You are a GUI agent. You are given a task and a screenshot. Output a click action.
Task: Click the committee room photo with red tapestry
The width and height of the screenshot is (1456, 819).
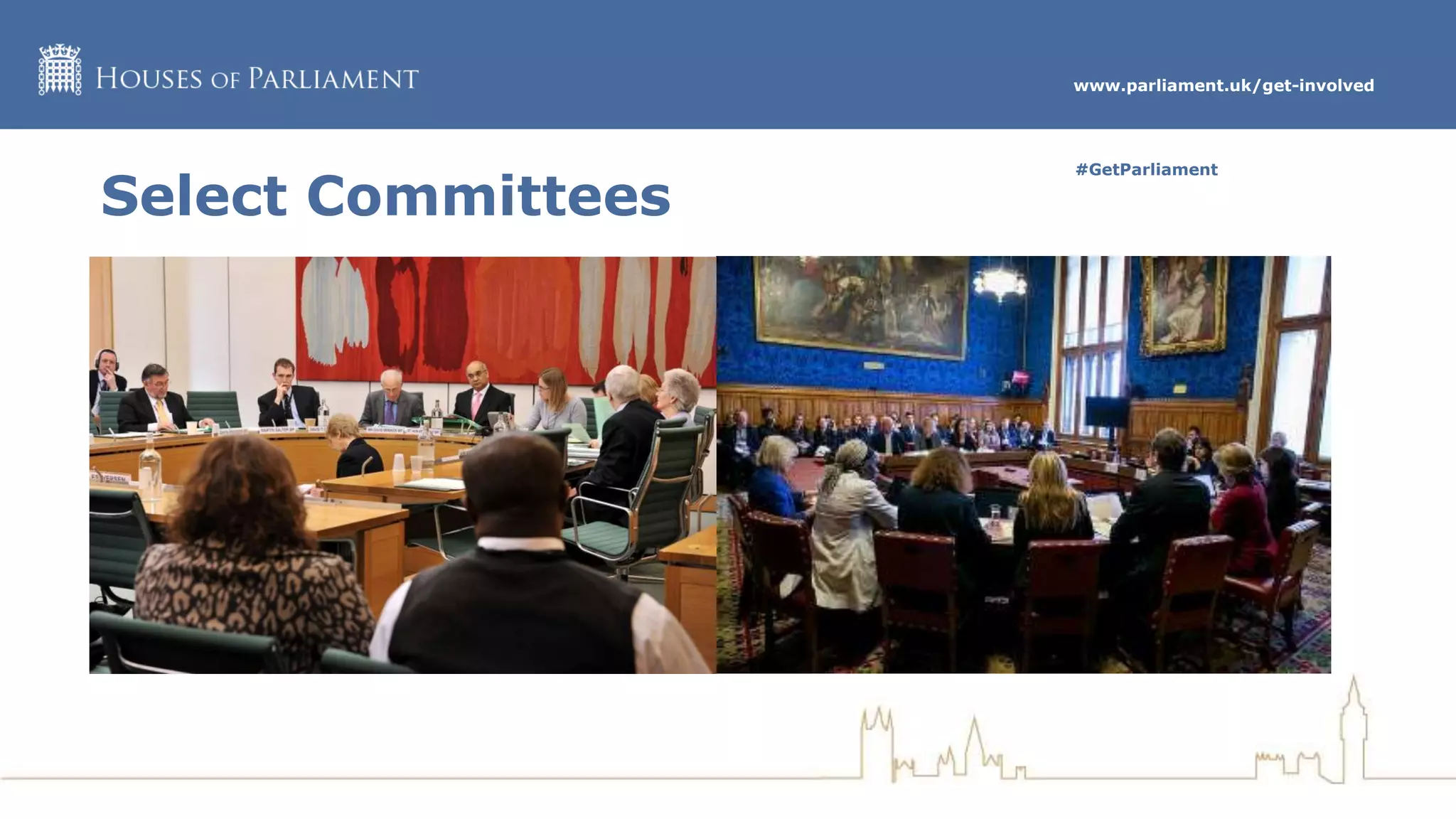tap(402, 465)
